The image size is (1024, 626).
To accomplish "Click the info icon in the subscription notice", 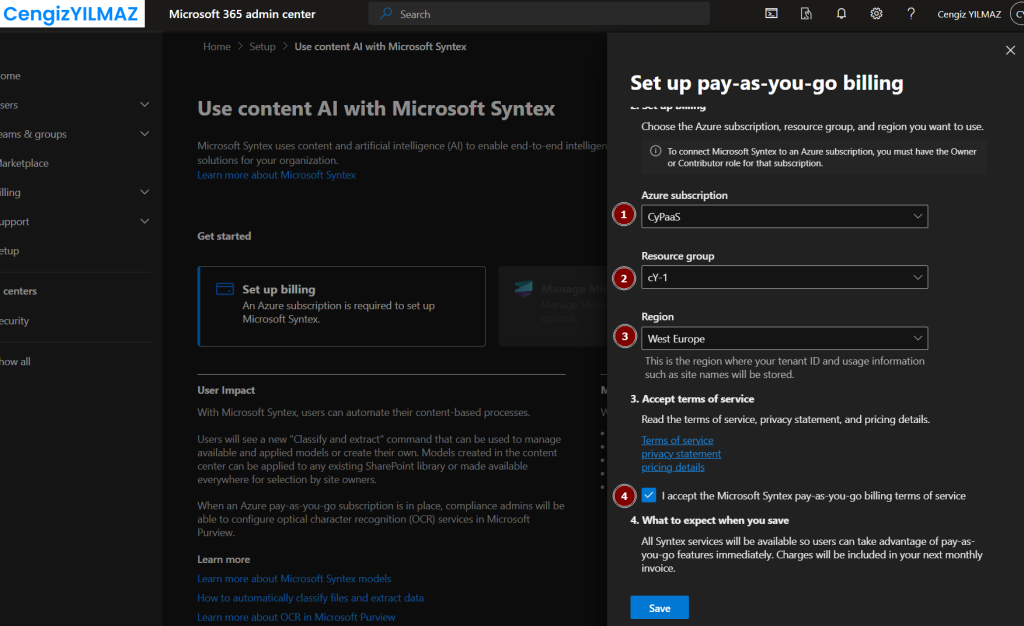I will [656, 151].
